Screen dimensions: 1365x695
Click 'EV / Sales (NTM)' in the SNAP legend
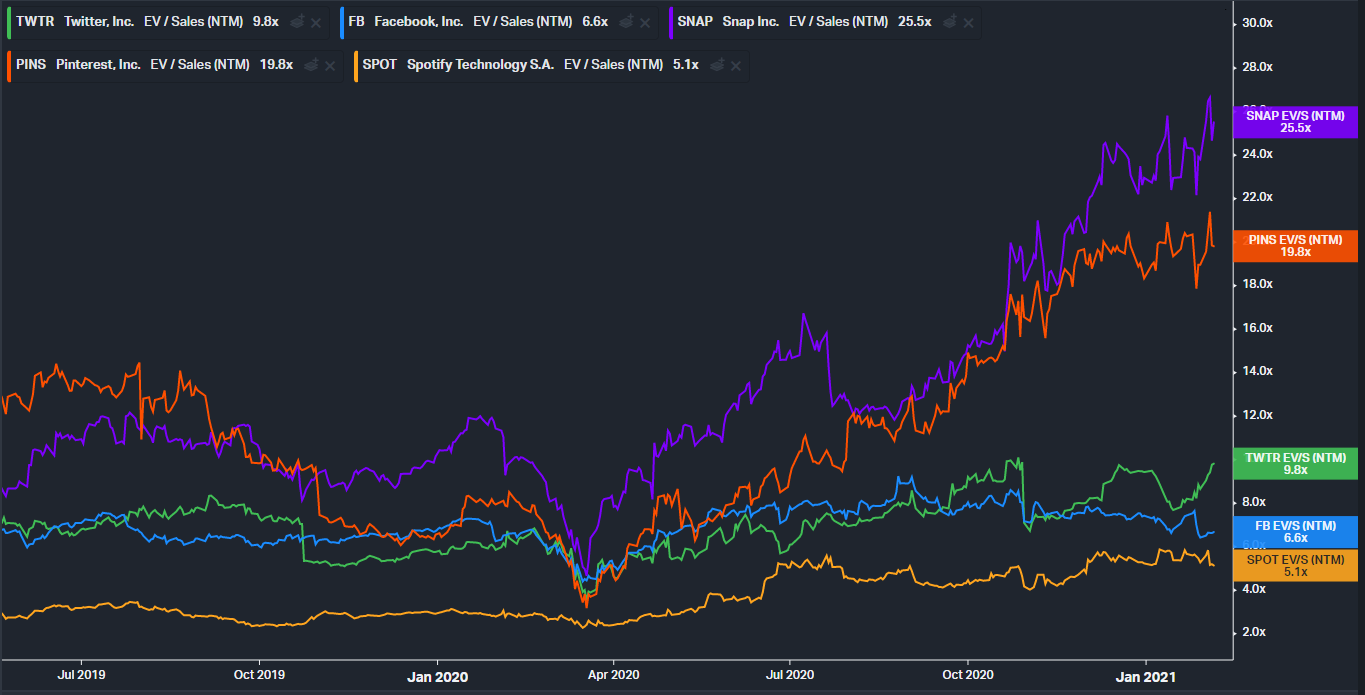tap(839, 22)
